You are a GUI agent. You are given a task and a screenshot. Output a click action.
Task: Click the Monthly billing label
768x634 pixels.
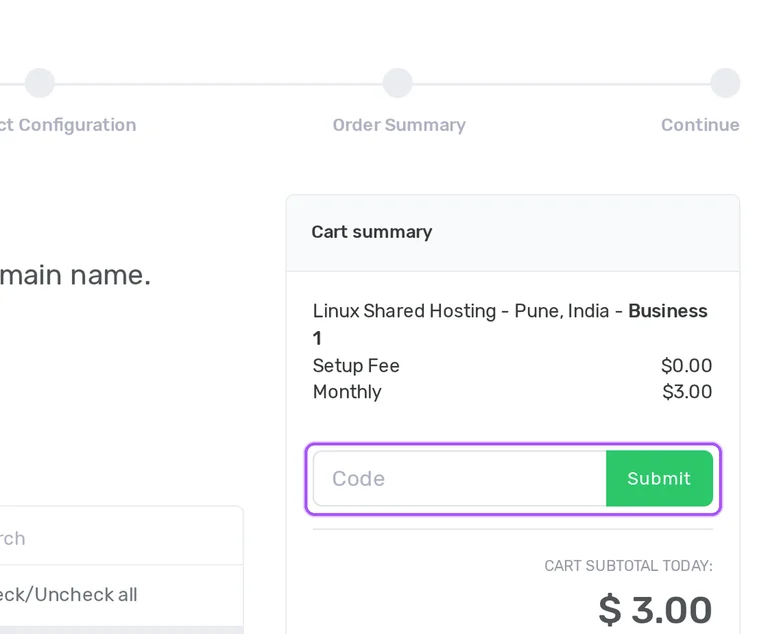click(347, 392)
